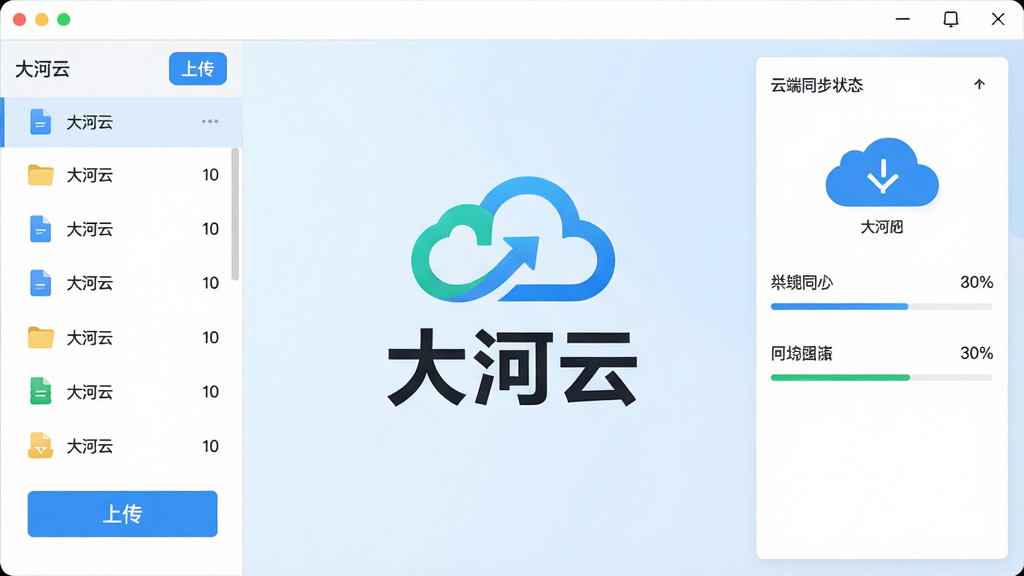1024x576 pixels.
Task: Minimize the window using the dash icon
Action: click(903, 19)
